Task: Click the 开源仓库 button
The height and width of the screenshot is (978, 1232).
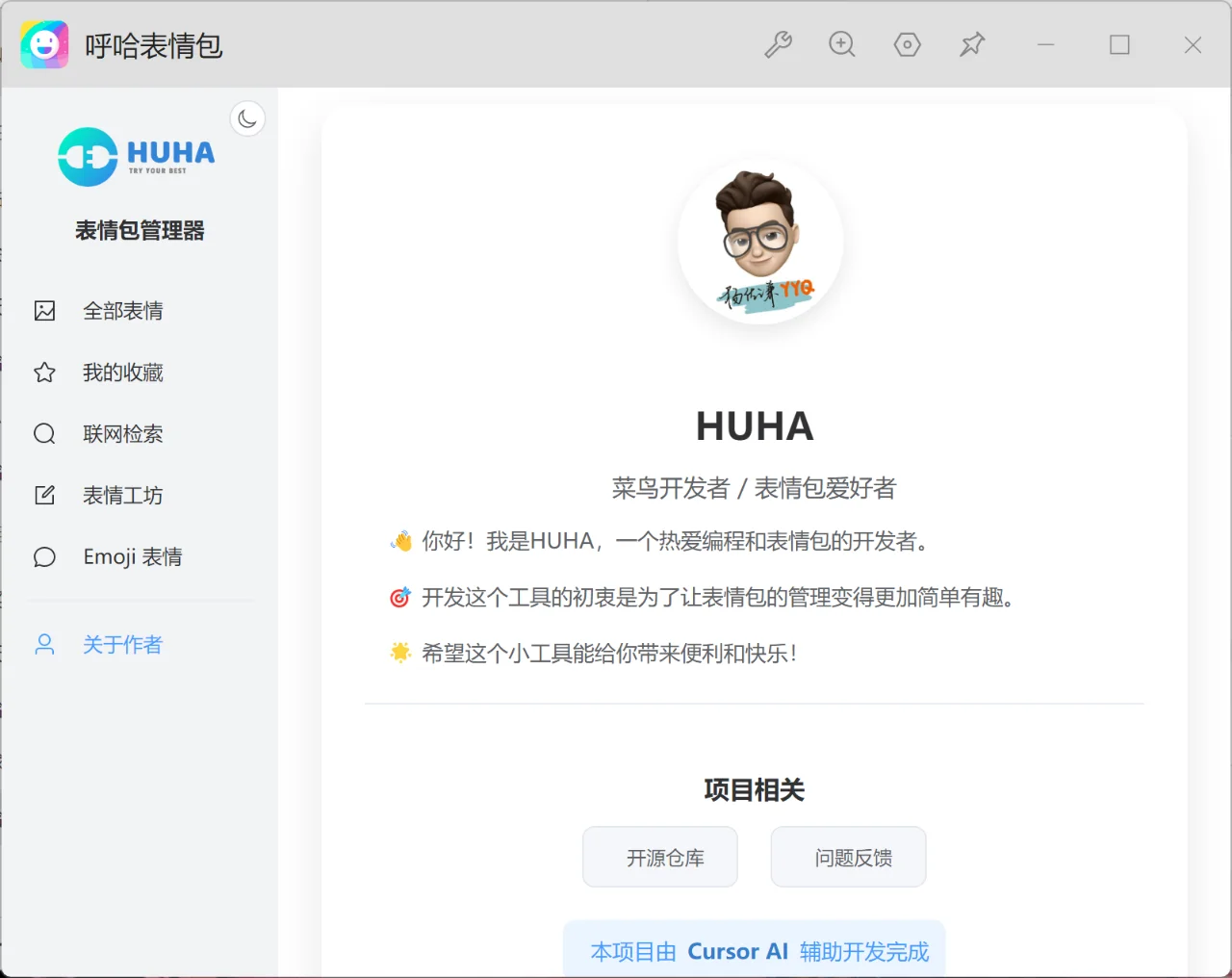Action: [x=659, y=857]
